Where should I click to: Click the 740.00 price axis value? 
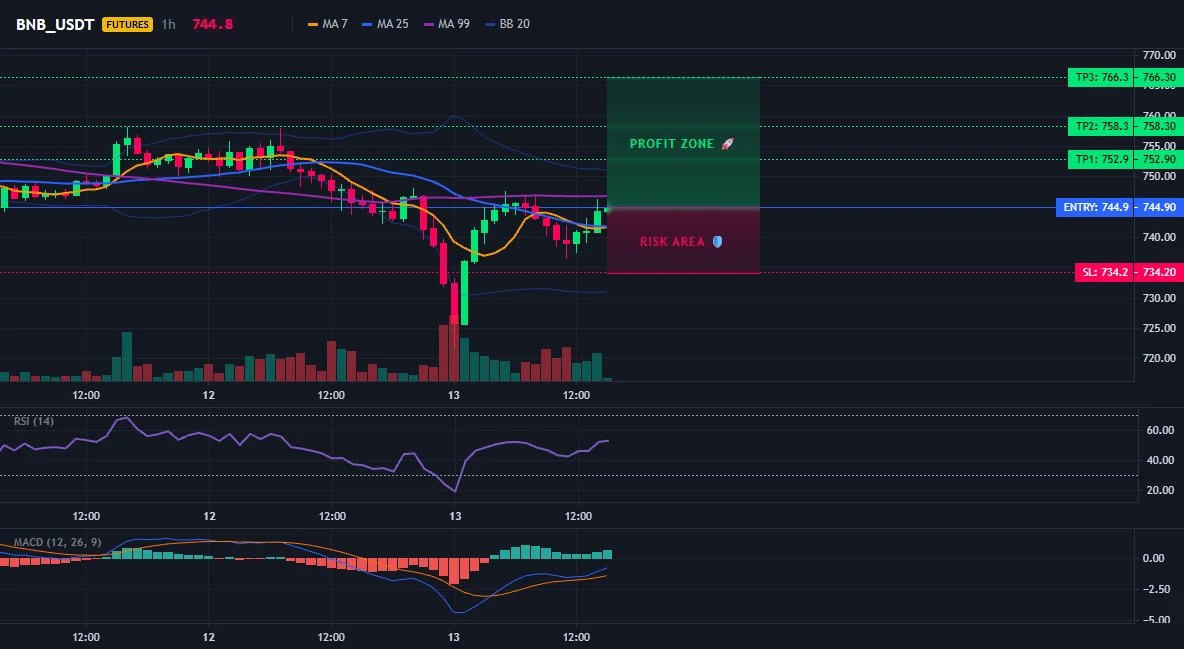pos(1159,237)
